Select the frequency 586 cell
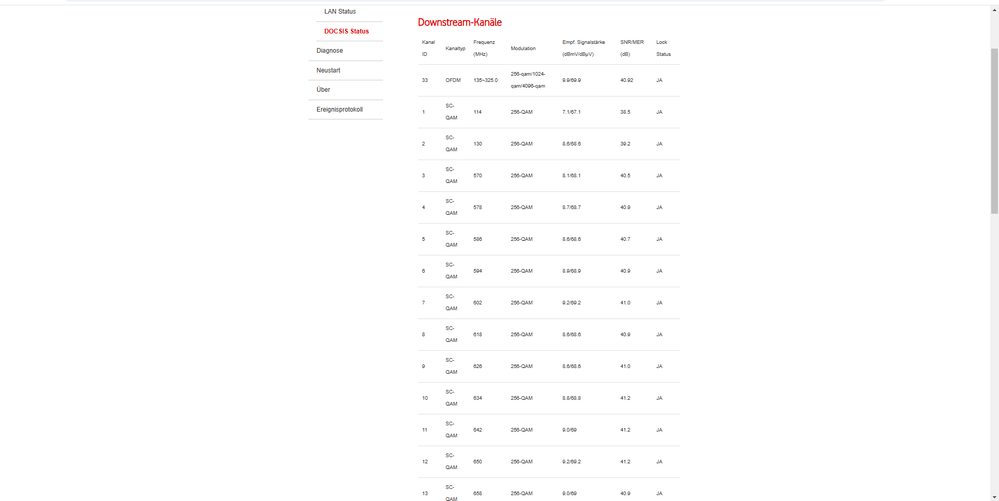The width and height of the screenshot is (999, 501). tap(478, 239)
